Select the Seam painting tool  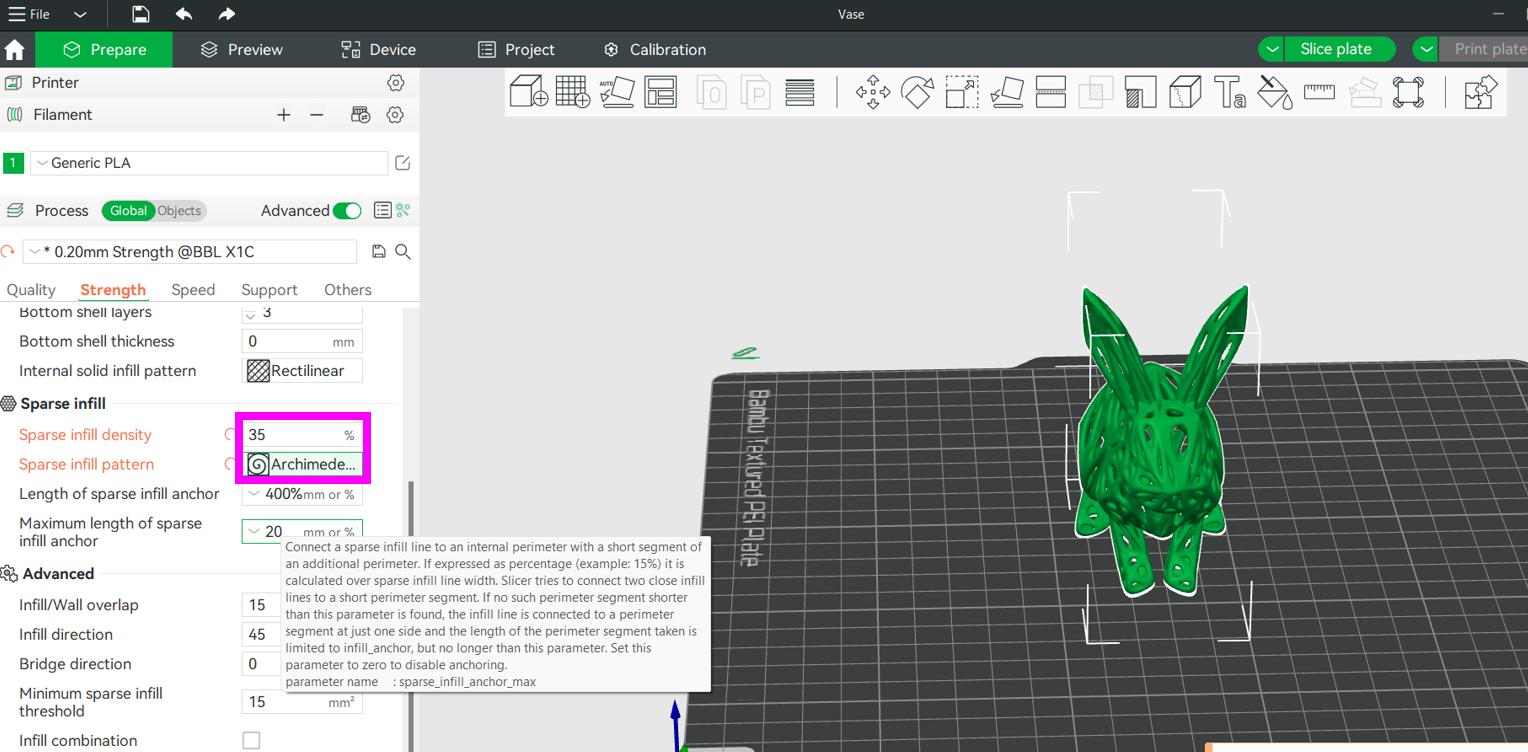1185,92
